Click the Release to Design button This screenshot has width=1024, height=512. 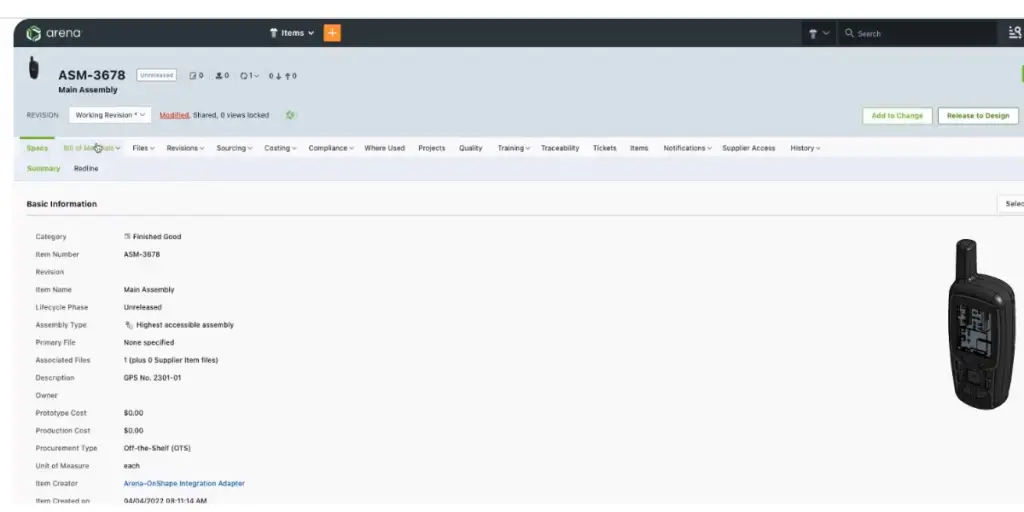[978, 116]
